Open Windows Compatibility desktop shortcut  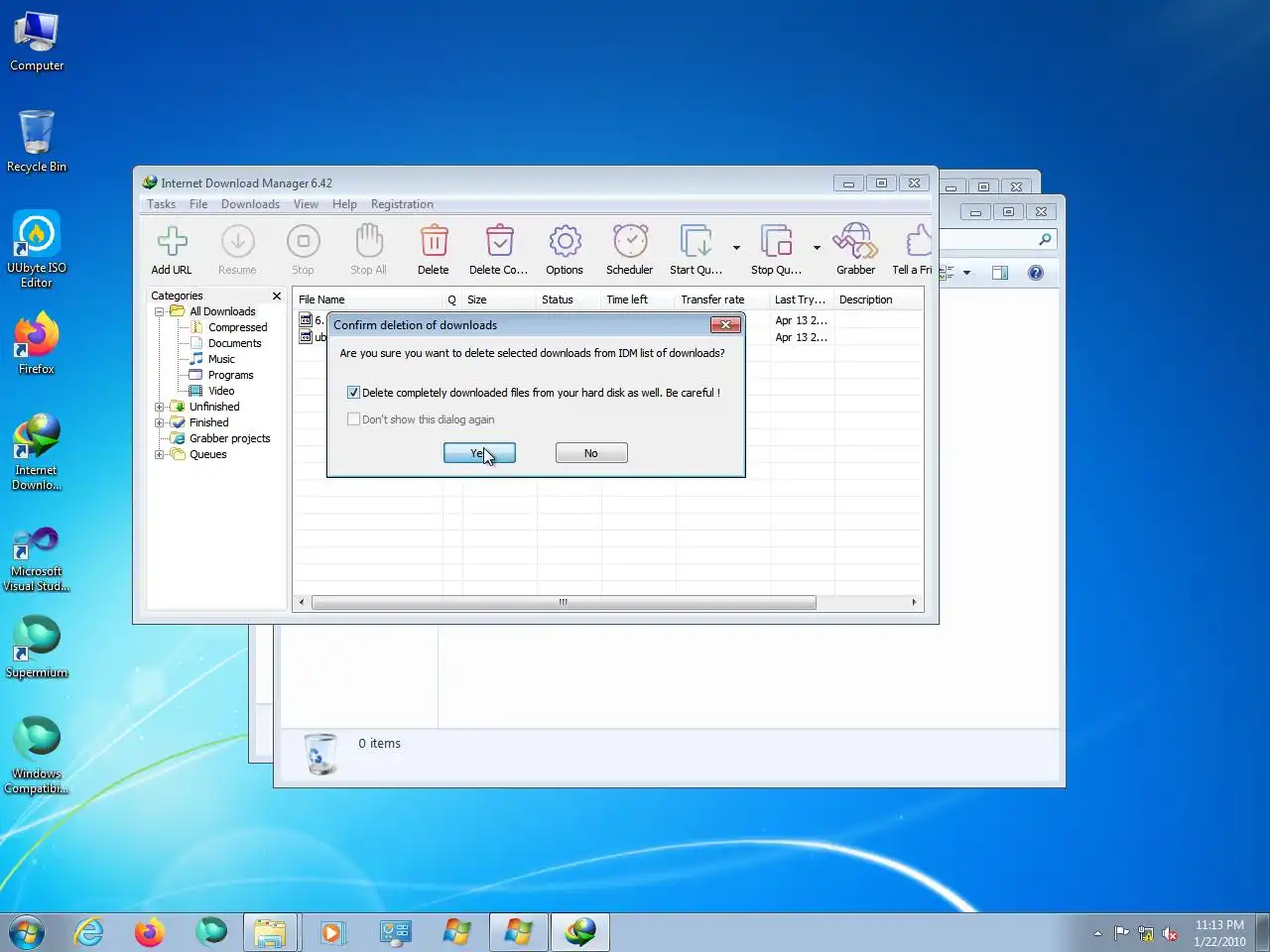(x=37, y=756)
